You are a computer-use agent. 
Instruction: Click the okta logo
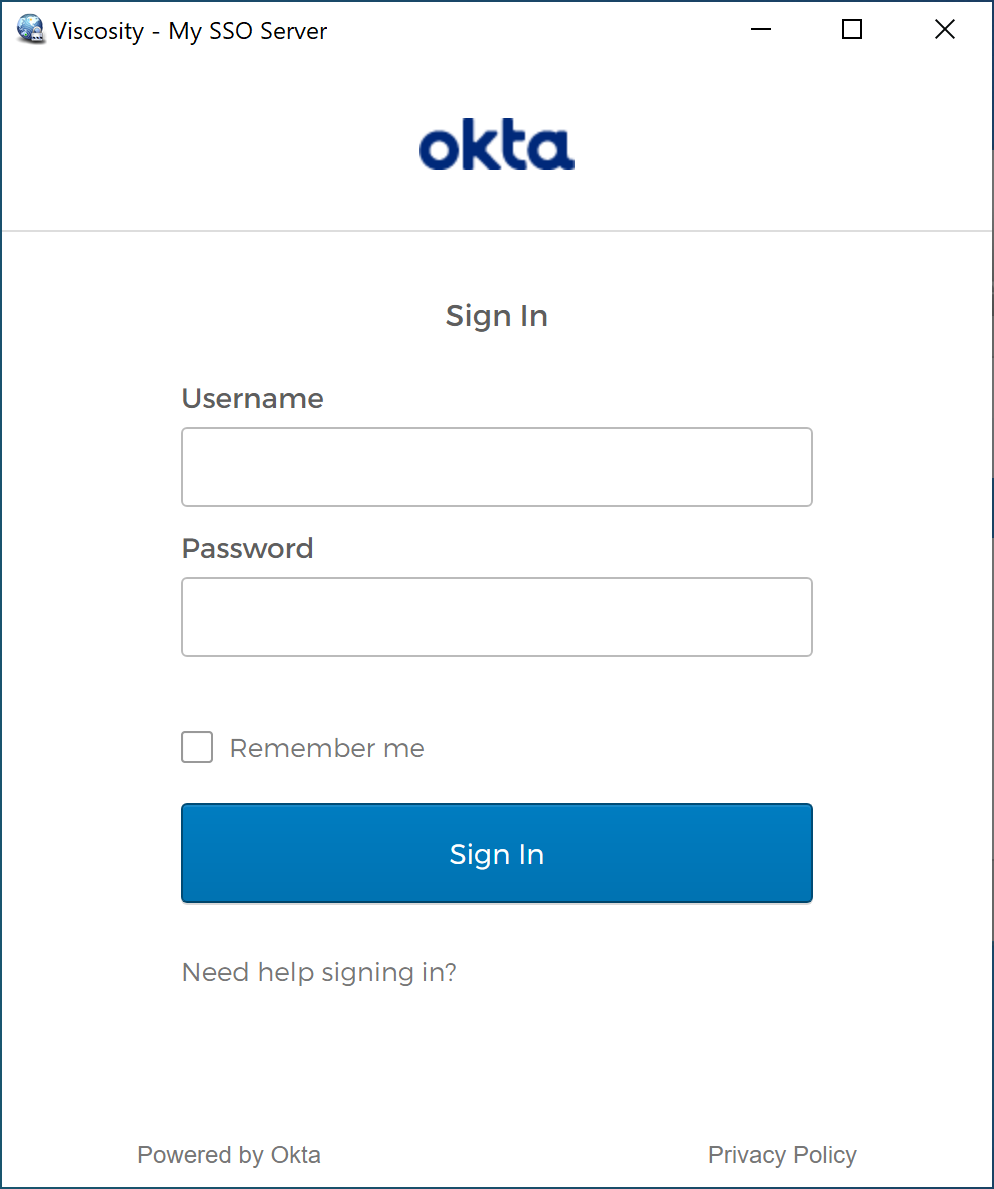click(x=497, y=144)
